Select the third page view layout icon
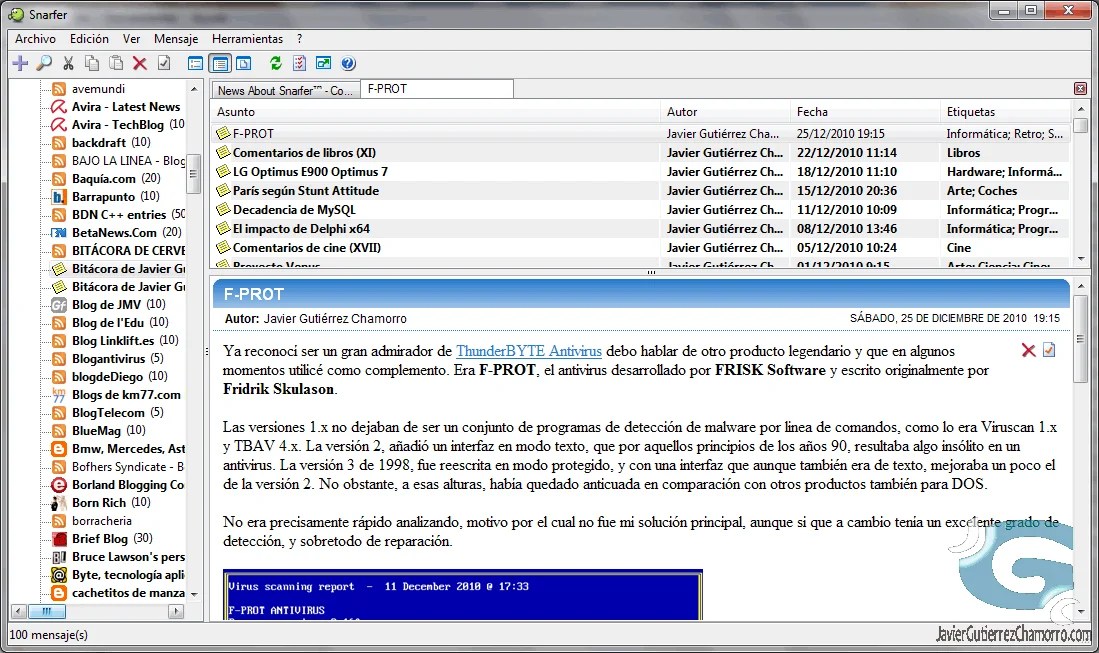This screenshot has width=1099, height=653. 243,64
